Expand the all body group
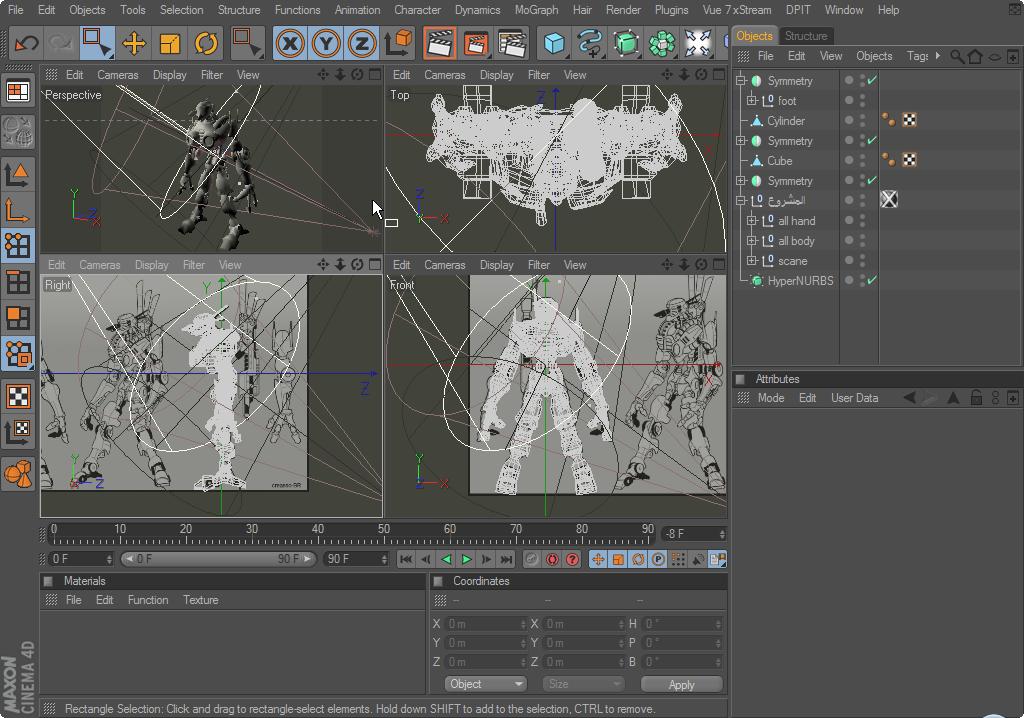This screenshot has width=1024, height=718. point(751,240)
